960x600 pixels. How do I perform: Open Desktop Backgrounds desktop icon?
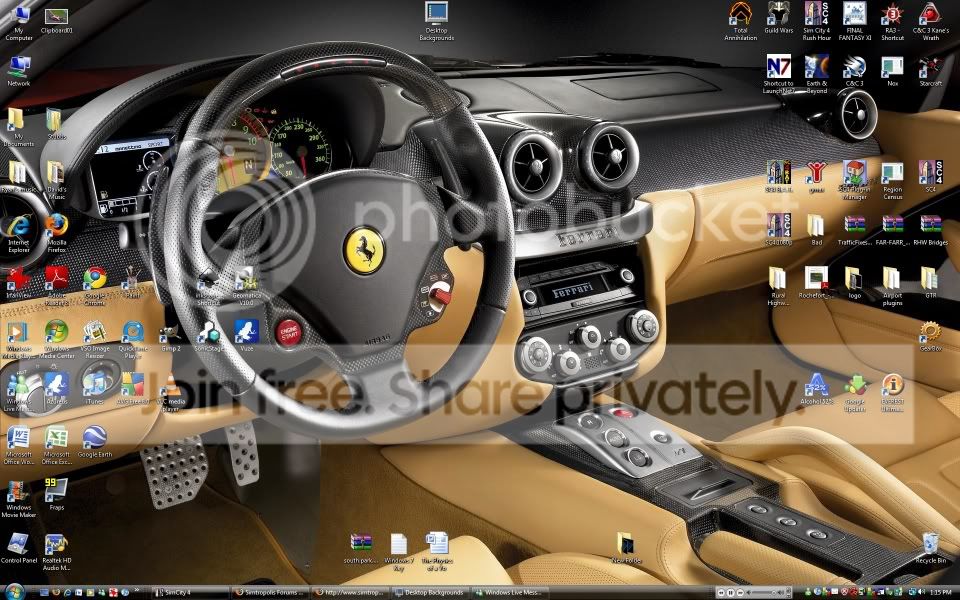437,21
